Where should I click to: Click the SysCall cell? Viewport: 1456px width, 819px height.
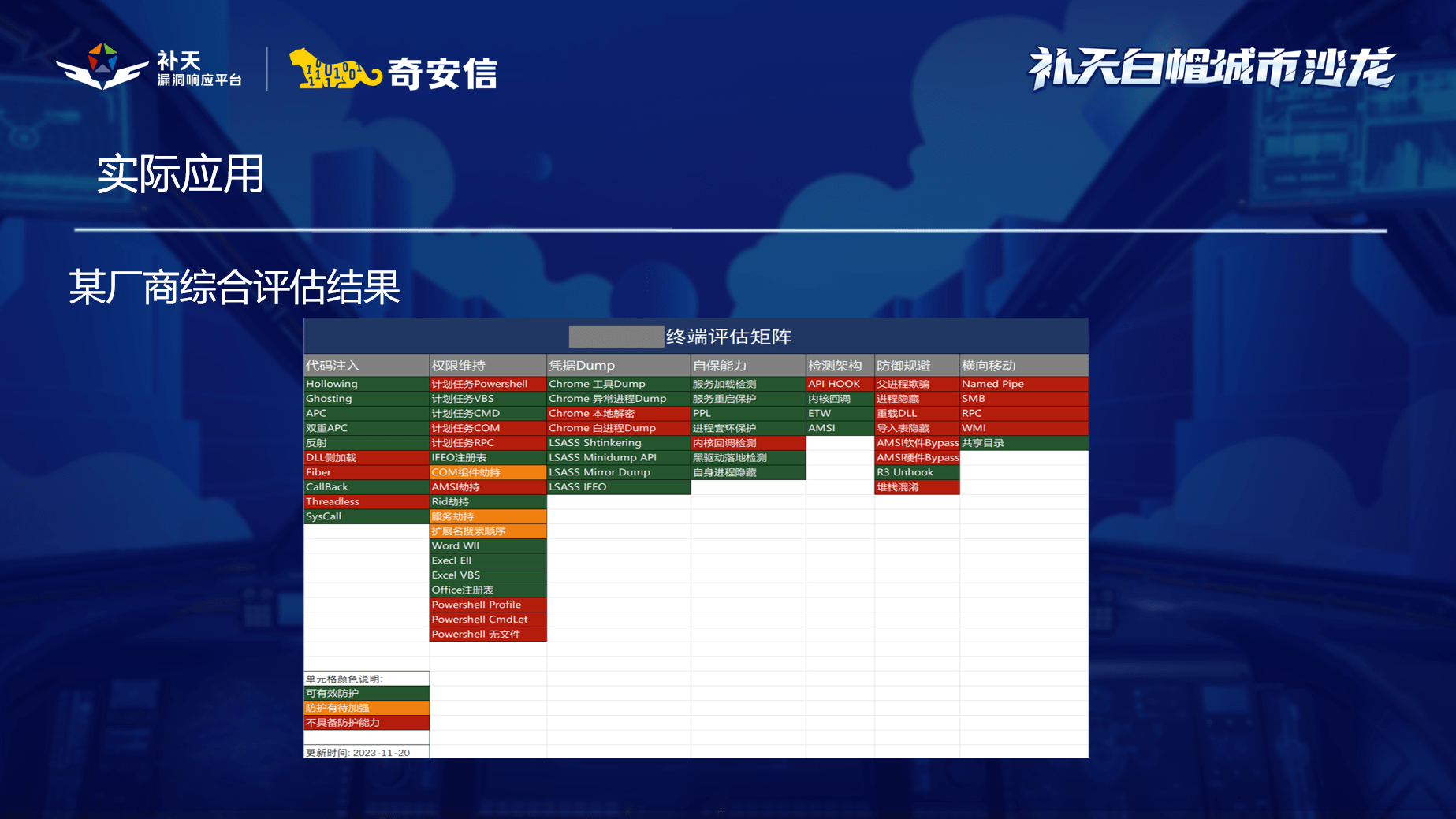(367, 516)
